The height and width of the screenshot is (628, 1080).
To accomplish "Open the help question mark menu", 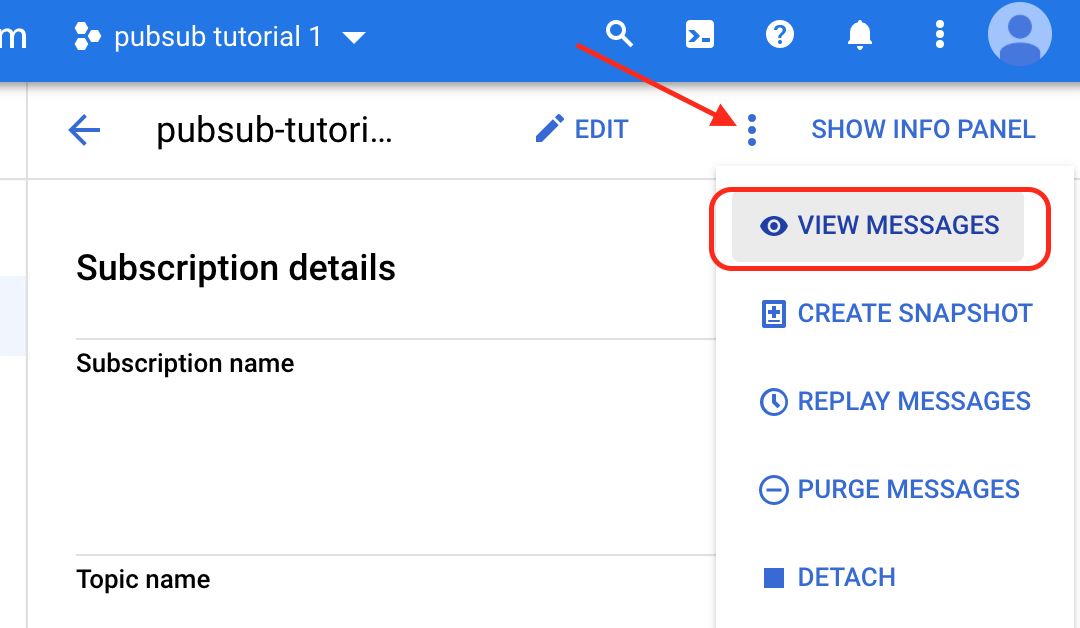I will [780, 34].
